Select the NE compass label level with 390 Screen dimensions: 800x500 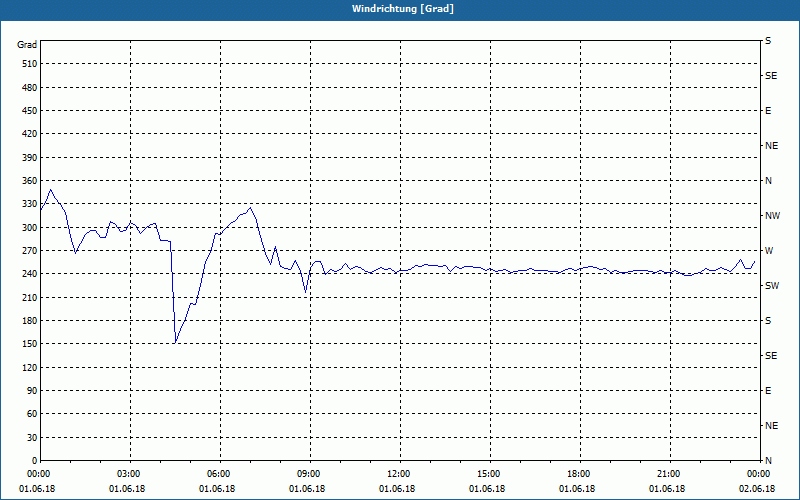771,146
